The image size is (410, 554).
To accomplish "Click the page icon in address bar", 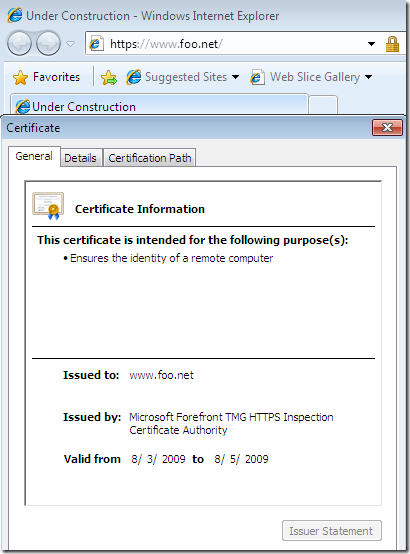I will coord(95,44).
